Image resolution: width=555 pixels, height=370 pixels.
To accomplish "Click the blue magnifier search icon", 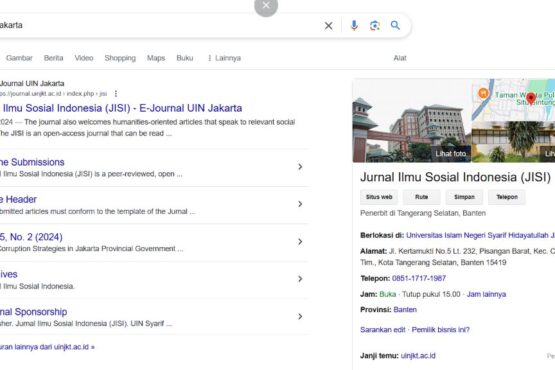I will coord(395,25).
